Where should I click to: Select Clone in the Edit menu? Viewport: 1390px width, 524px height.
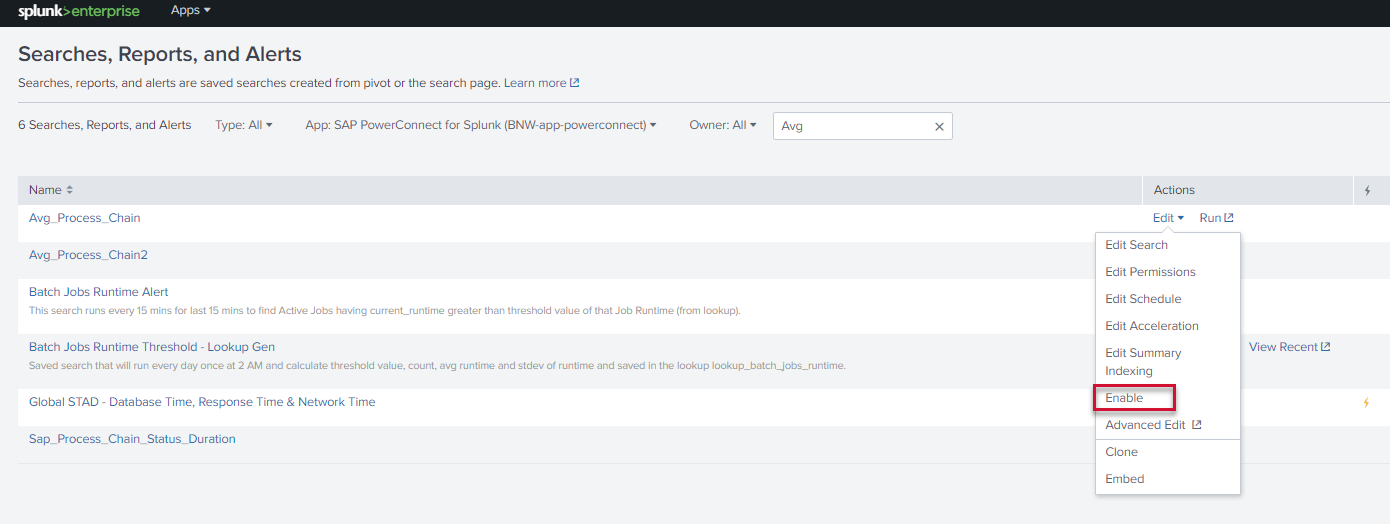pos(1121,452)
